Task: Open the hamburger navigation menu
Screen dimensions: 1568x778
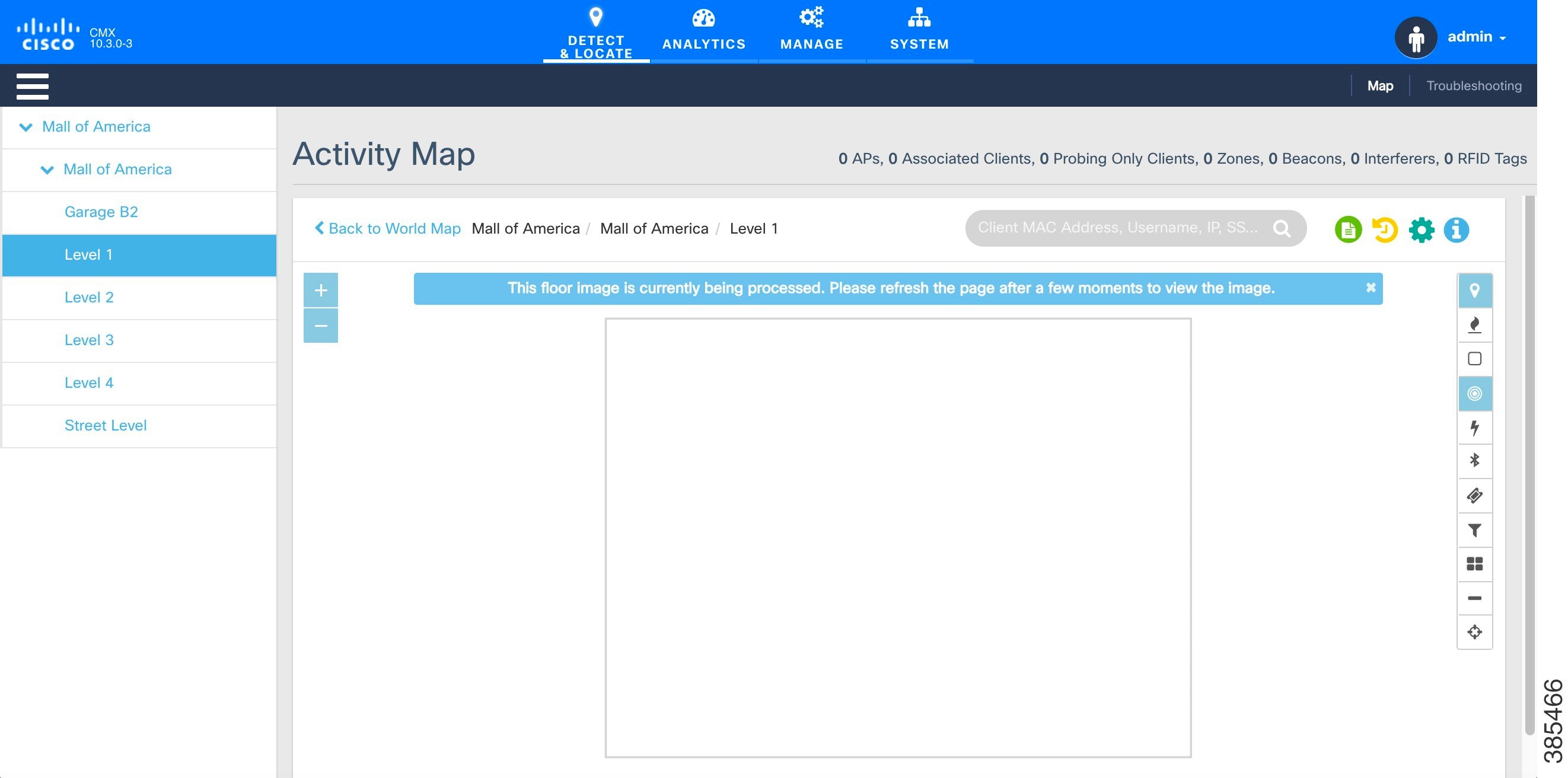Action: 31,86
